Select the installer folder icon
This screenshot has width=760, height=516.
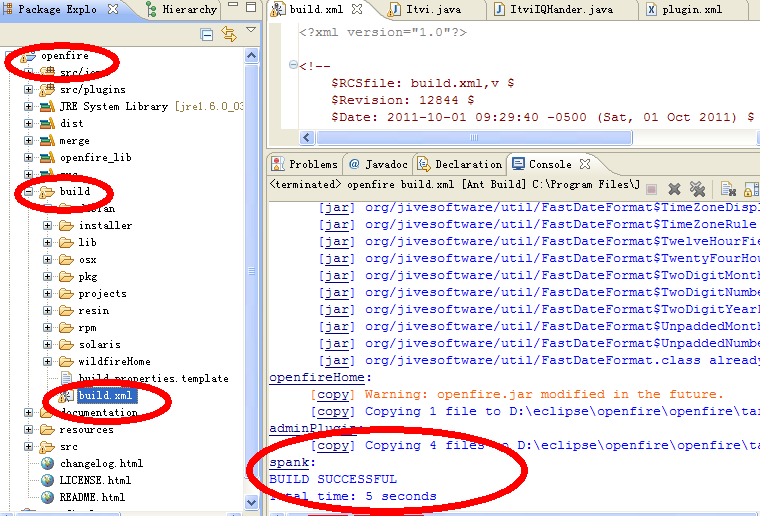[66, 225]
